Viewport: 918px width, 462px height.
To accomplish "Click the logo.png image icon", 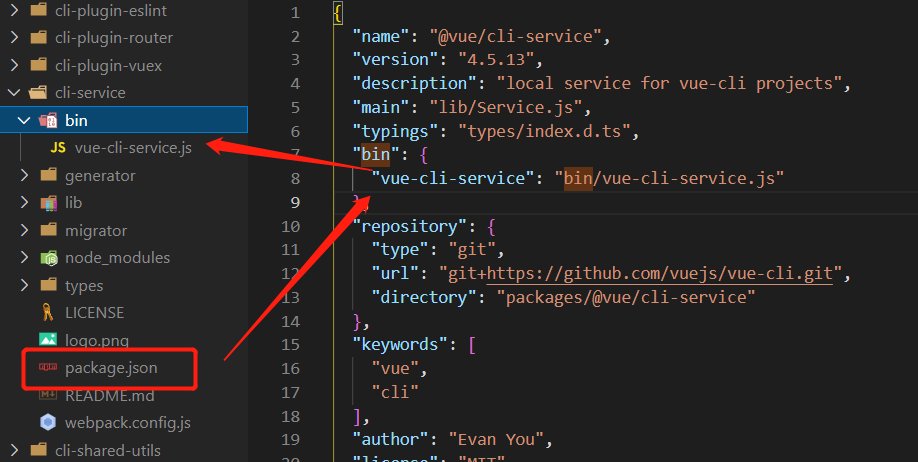I will (x=48, y=339).
